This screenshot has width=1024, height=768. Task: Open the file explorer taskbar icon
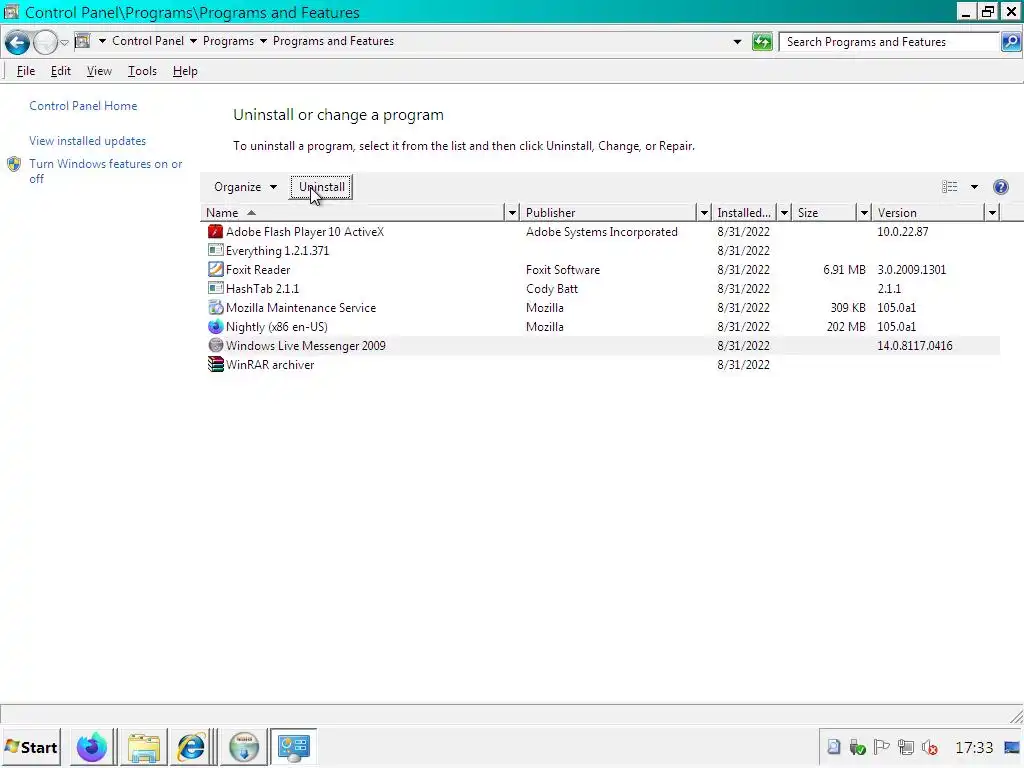tap(144, 747)
